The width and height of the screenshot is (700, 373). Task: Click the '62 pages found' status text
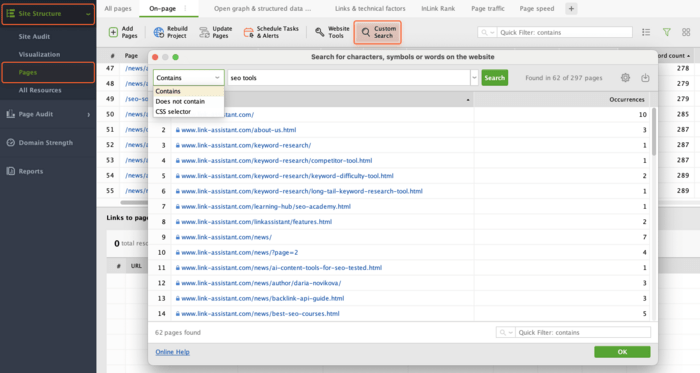click(x=178, y=332)
